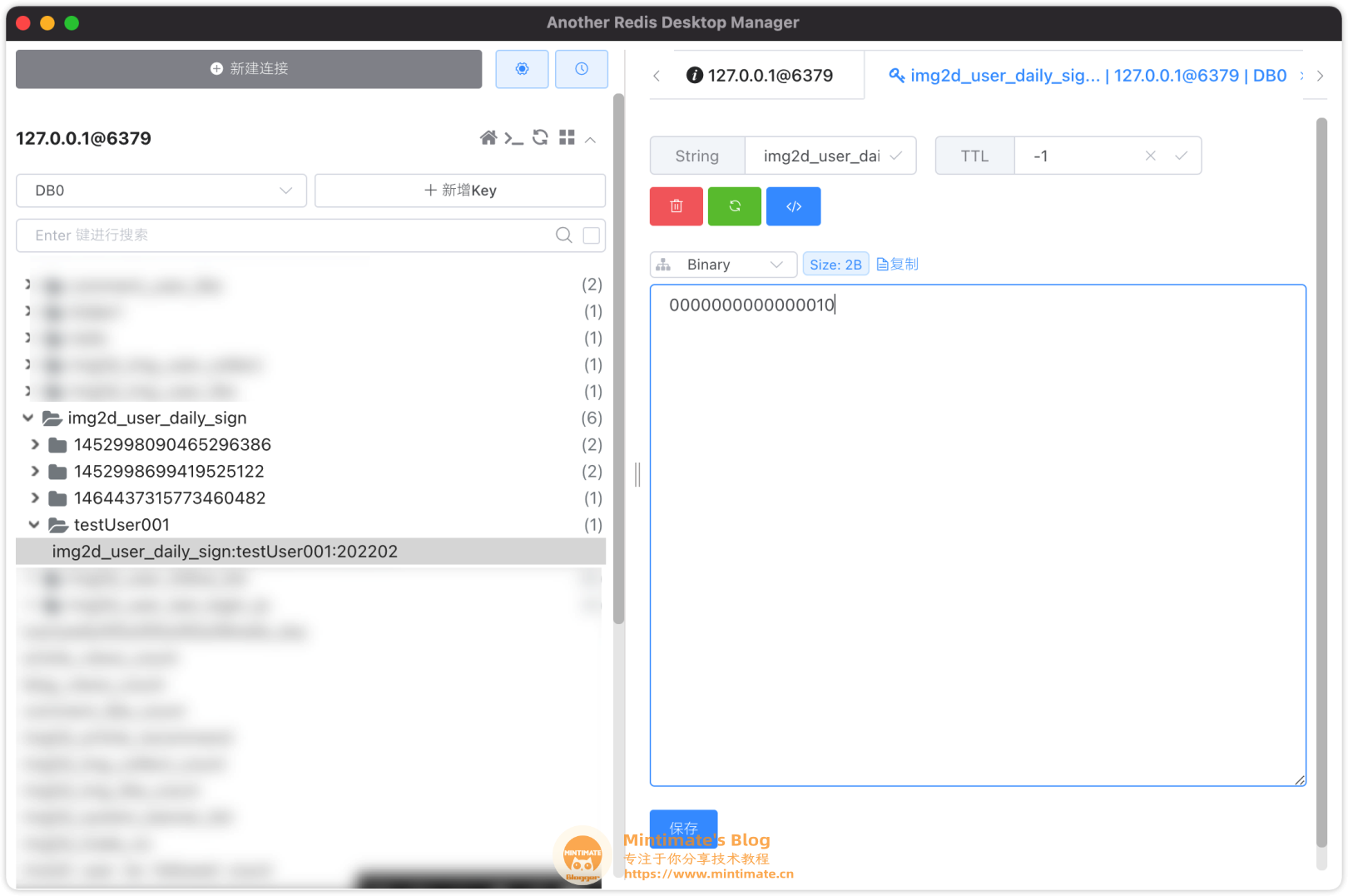This screenshot has height=896, width=1348.
Task: Collapse the 127.0.0.1@6379 connection panel
Action: (x=591, y=139)
